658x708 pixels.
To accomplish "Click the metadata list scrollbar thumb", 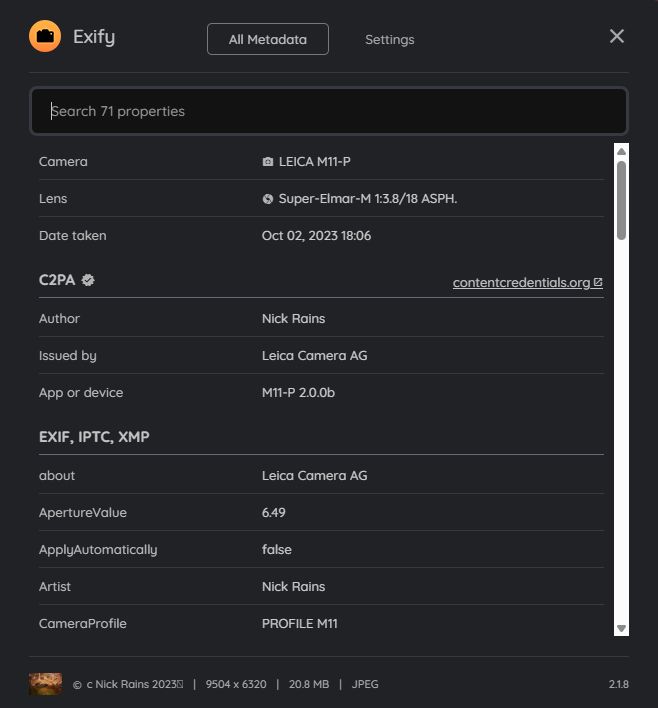I will [x=621, y=200].
